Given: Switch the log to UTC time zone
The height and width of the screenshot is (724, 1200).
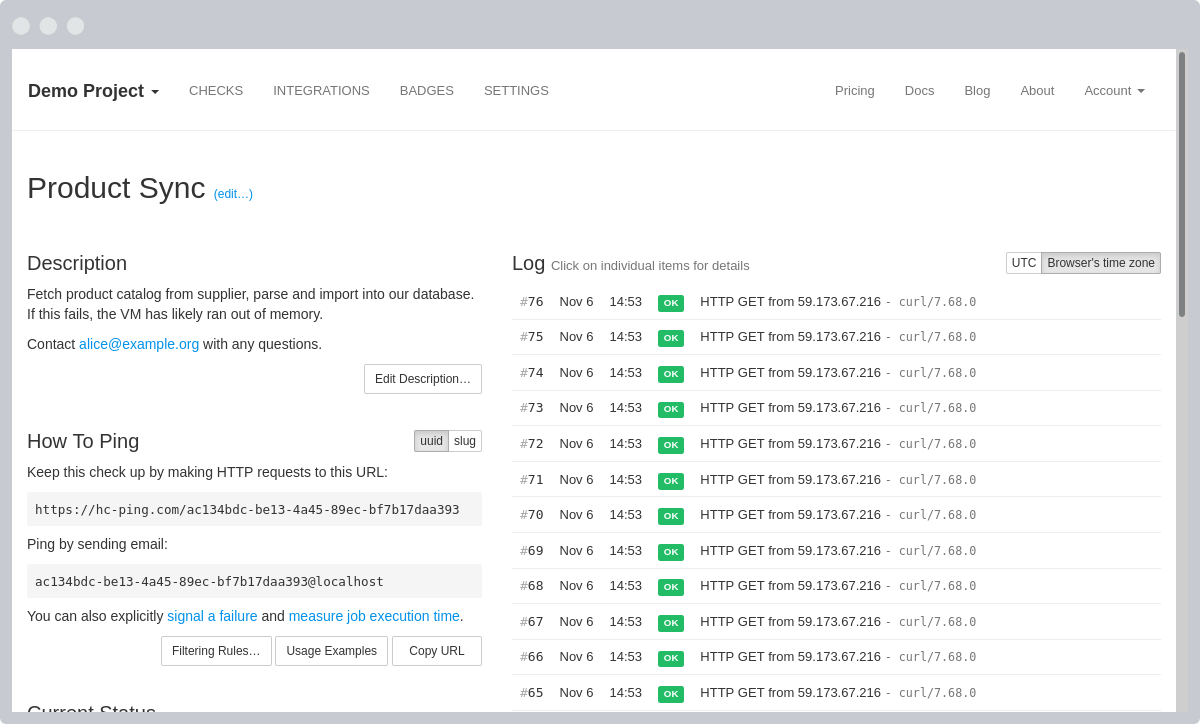Looking at the screenshot, I should pyautogui.click(x=1023, y=262).
